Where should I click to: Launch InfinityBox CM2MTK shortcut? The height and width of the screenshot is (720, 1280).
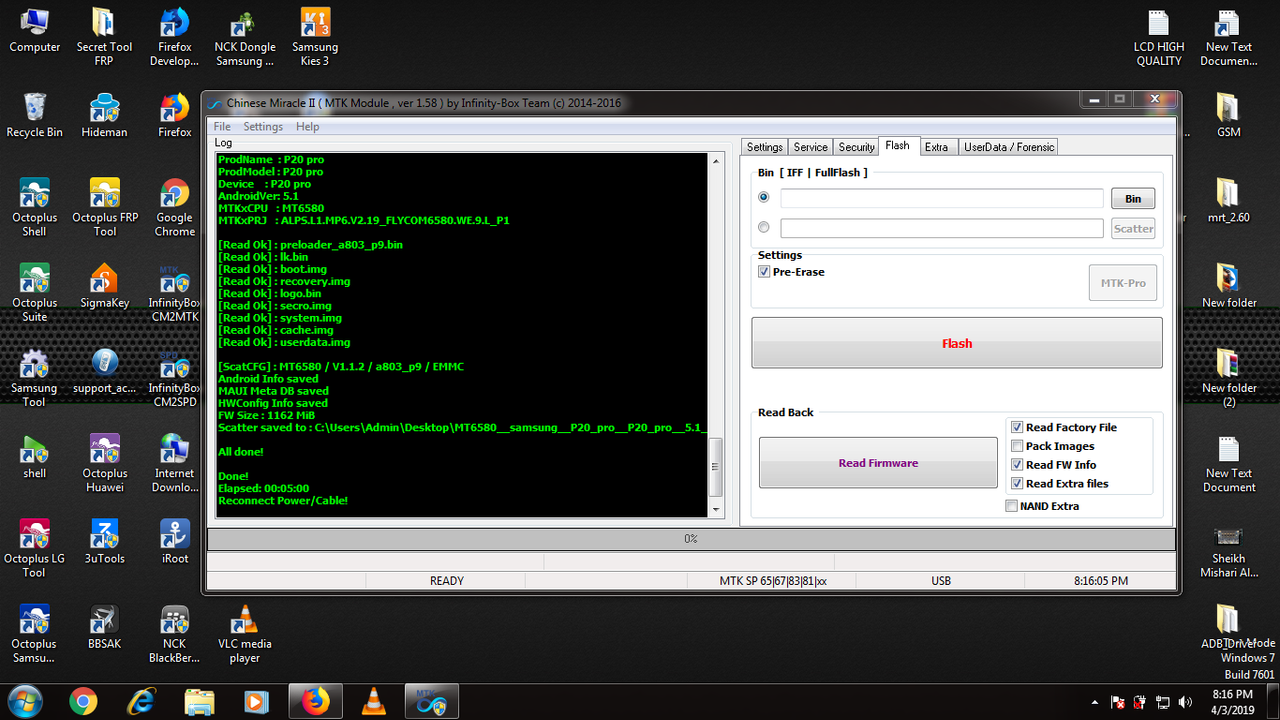click(x=174, y=292)
